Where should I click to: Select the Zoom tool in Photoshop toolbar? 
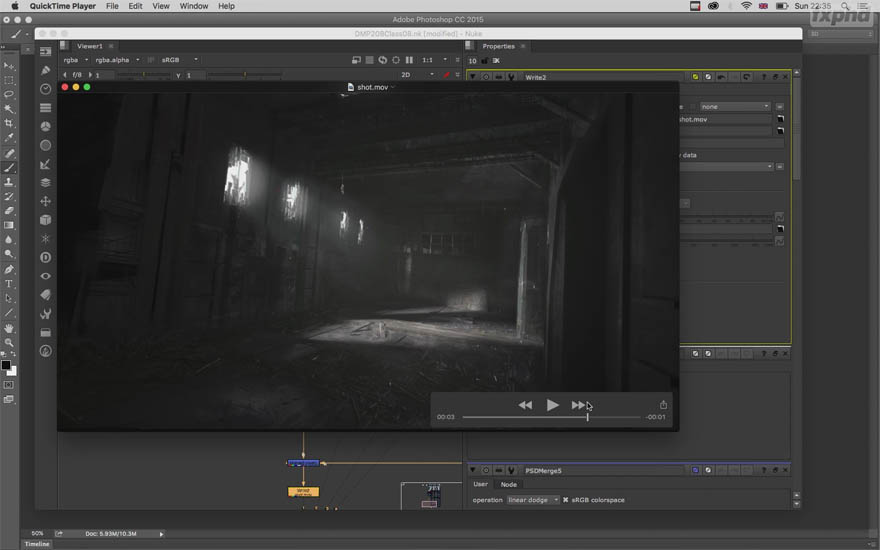[x=9, y=342]
